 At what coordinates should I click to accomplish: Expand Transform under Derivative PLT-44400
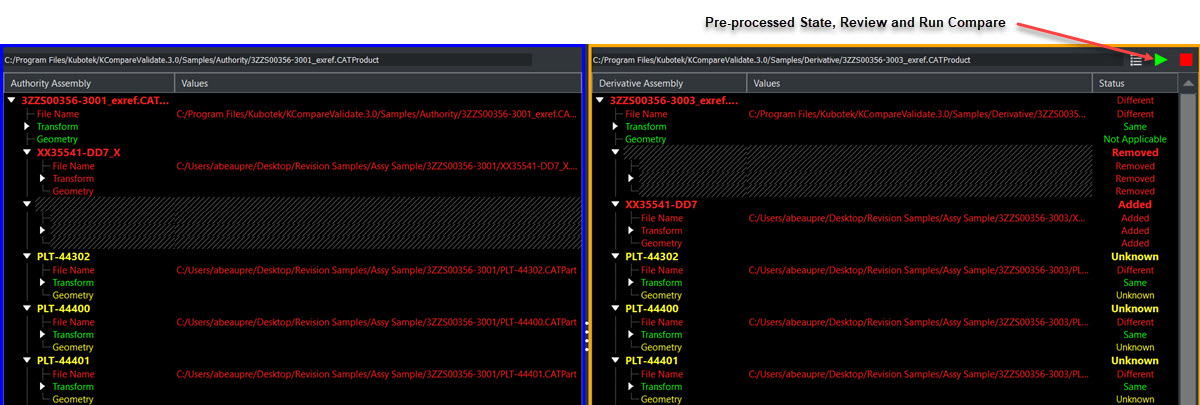point(630,335)
